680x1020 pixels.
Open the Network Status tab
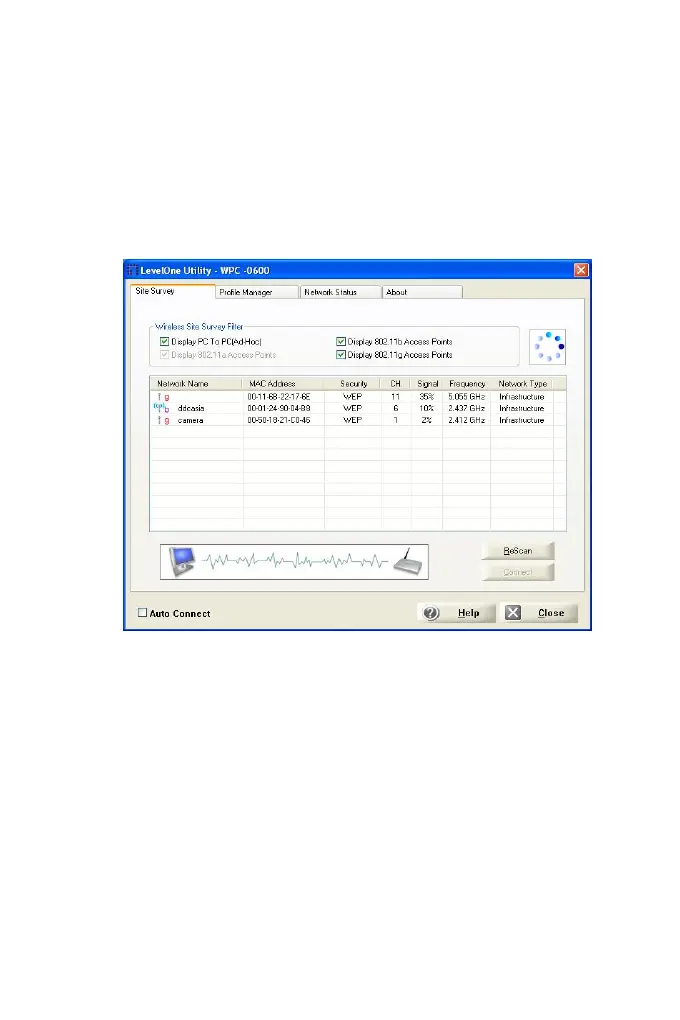click(340, 292)
